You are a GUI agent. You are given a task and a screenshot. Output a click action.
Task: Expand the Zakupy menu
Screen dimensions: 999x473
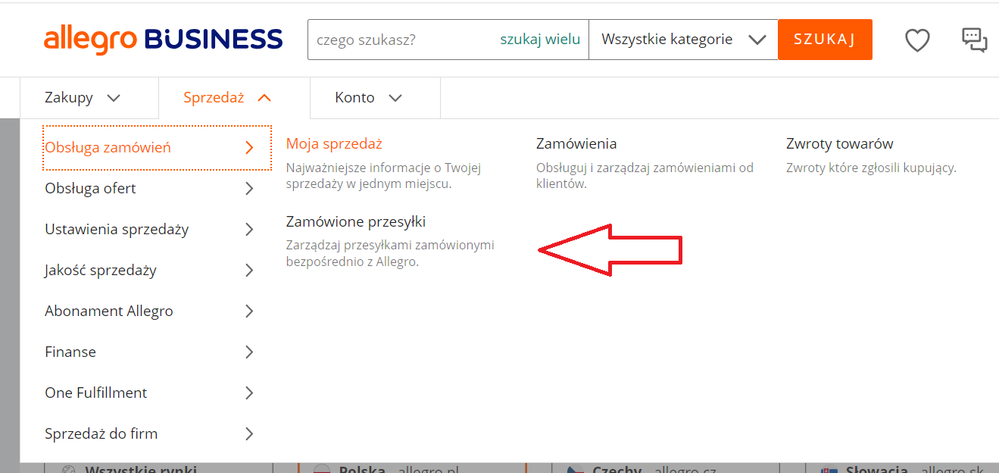pos(89,98)
